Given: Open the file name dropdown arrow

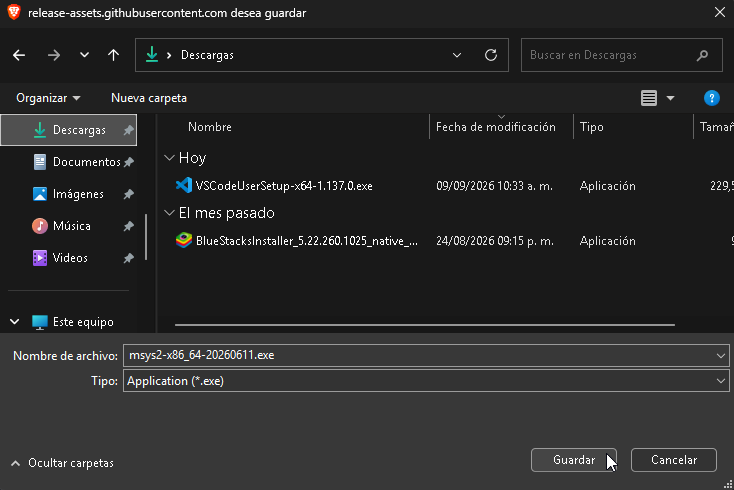Looking at the screenshot, I should click(720, 356).
